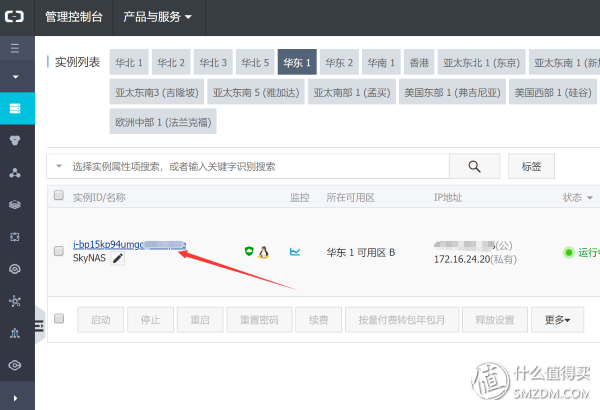Switch to the 华北 1 region tab
Viewport: 600px width, 410px height.
tap(129, 62)
